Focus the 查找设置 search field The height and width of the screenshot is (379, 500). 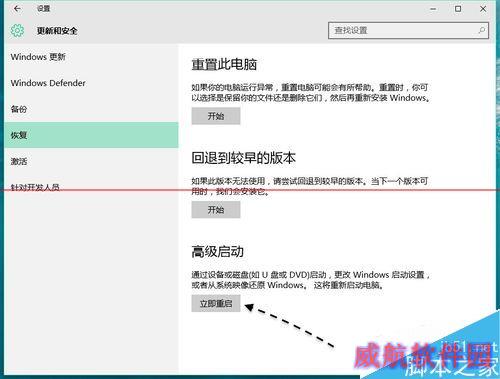408,31
